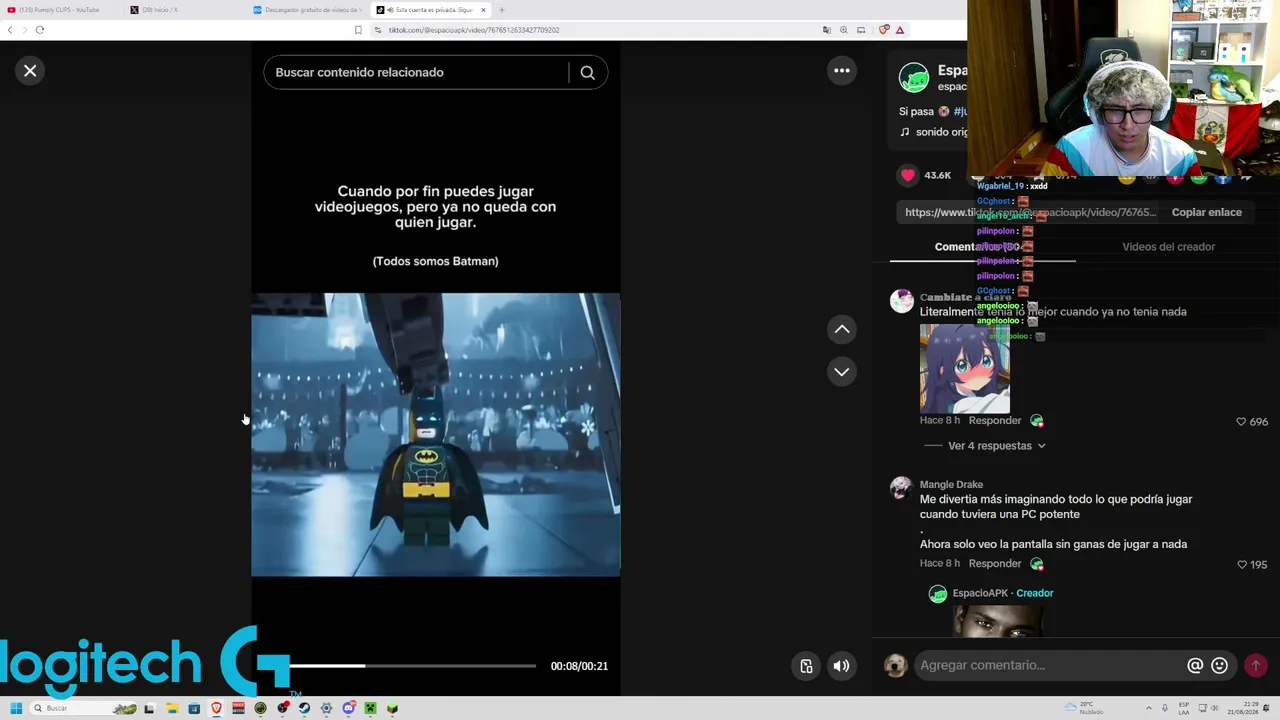Open the weather widget showing 20°C Nublado
The image size is (1280, 720).
point(1083,708)
